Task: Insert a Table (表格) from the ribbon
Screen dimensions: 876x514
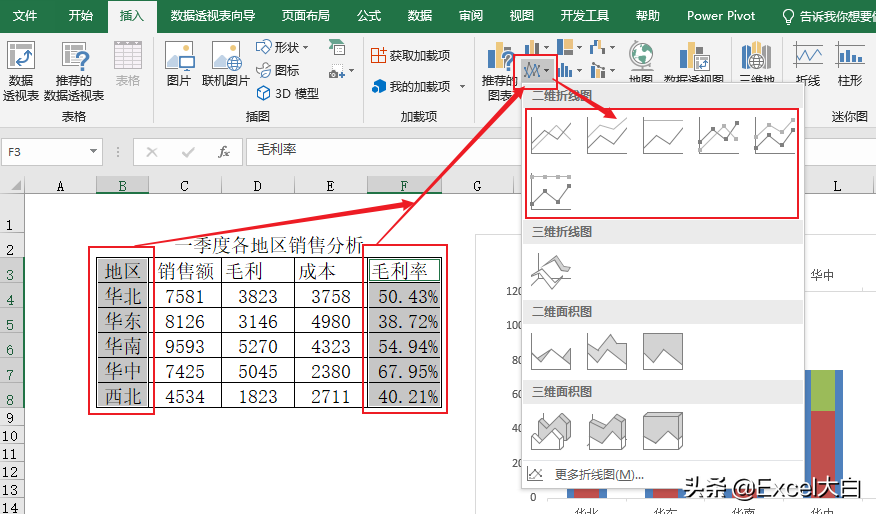Action: coord(128,64)
